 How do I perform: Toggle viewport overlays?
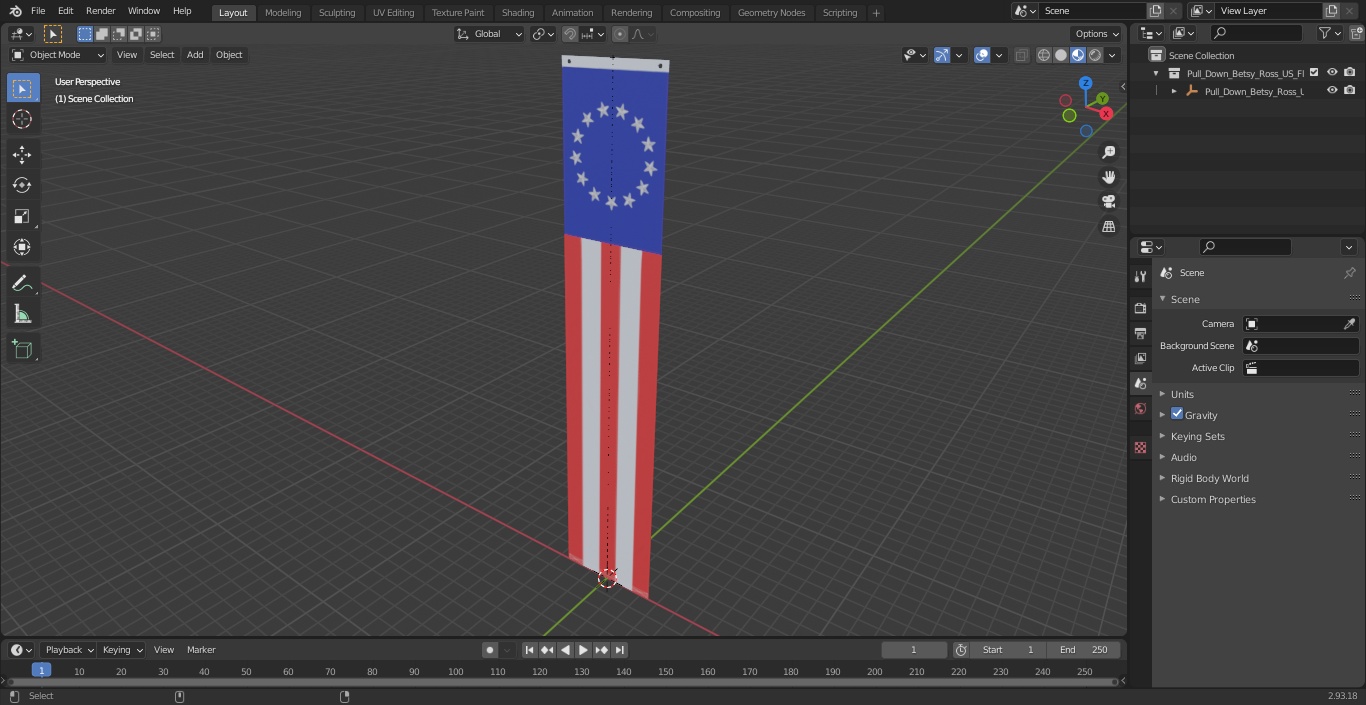pos(982,55)
